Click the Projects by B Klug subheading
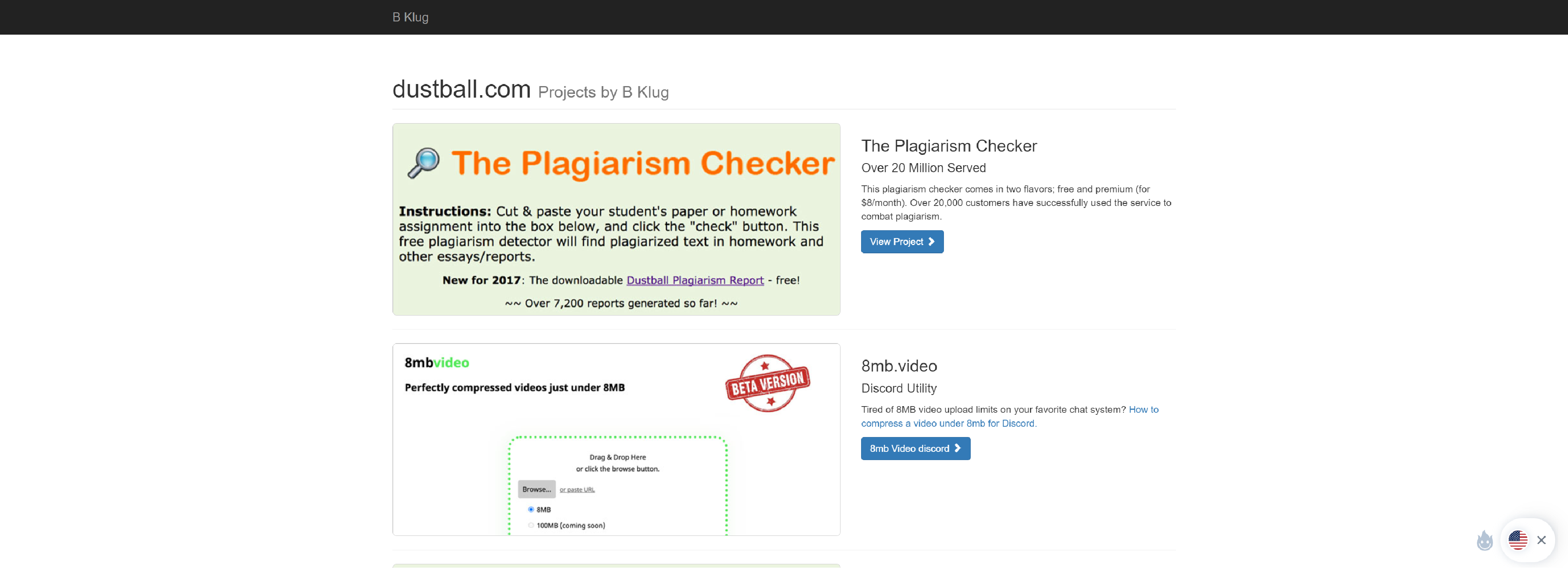1568x568 pixels. (603, 92)
